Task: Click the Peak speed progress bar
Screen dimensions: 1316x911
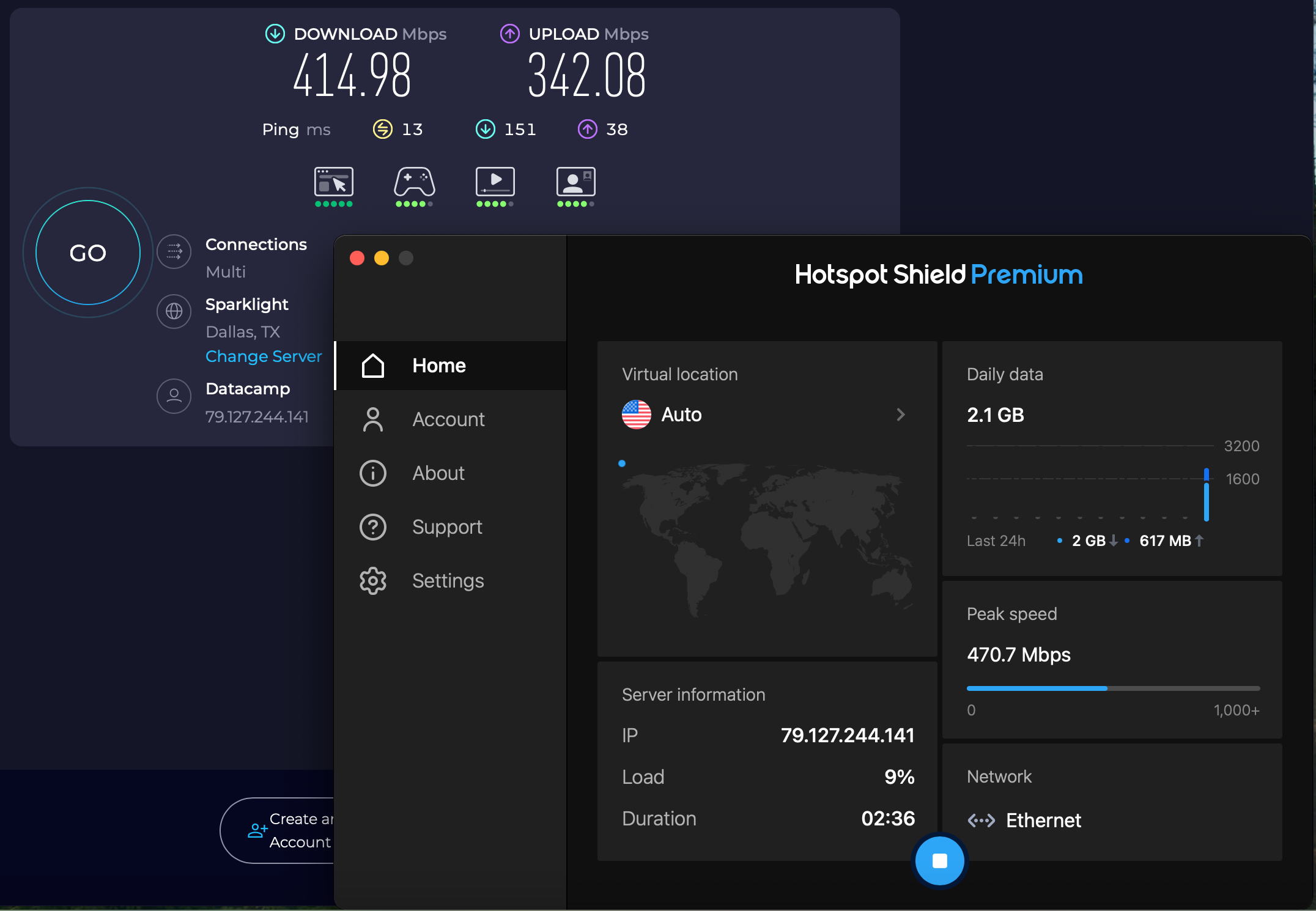Action: click(x=1113, y=688)
